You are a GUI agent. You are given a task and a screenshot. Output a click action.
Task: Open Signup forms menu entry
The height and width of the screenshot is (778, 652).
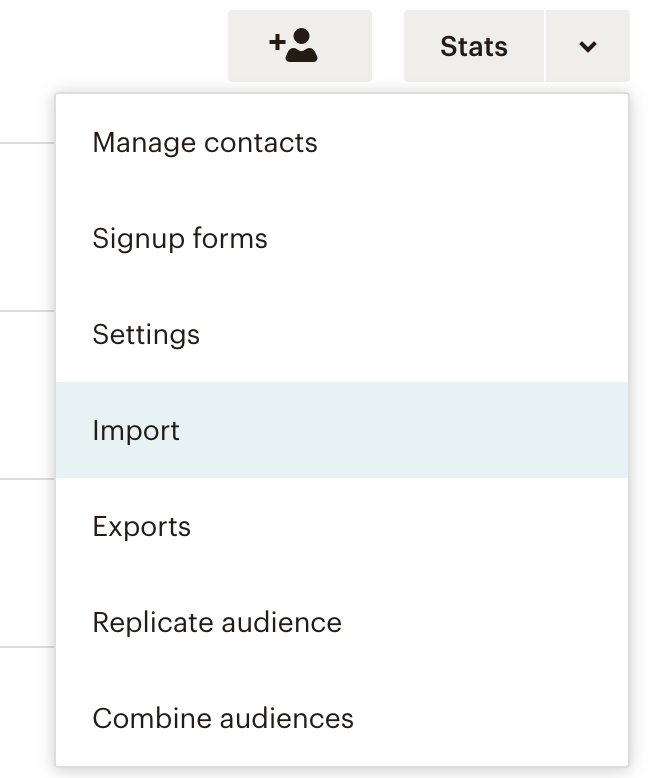[x=180, y=239]
